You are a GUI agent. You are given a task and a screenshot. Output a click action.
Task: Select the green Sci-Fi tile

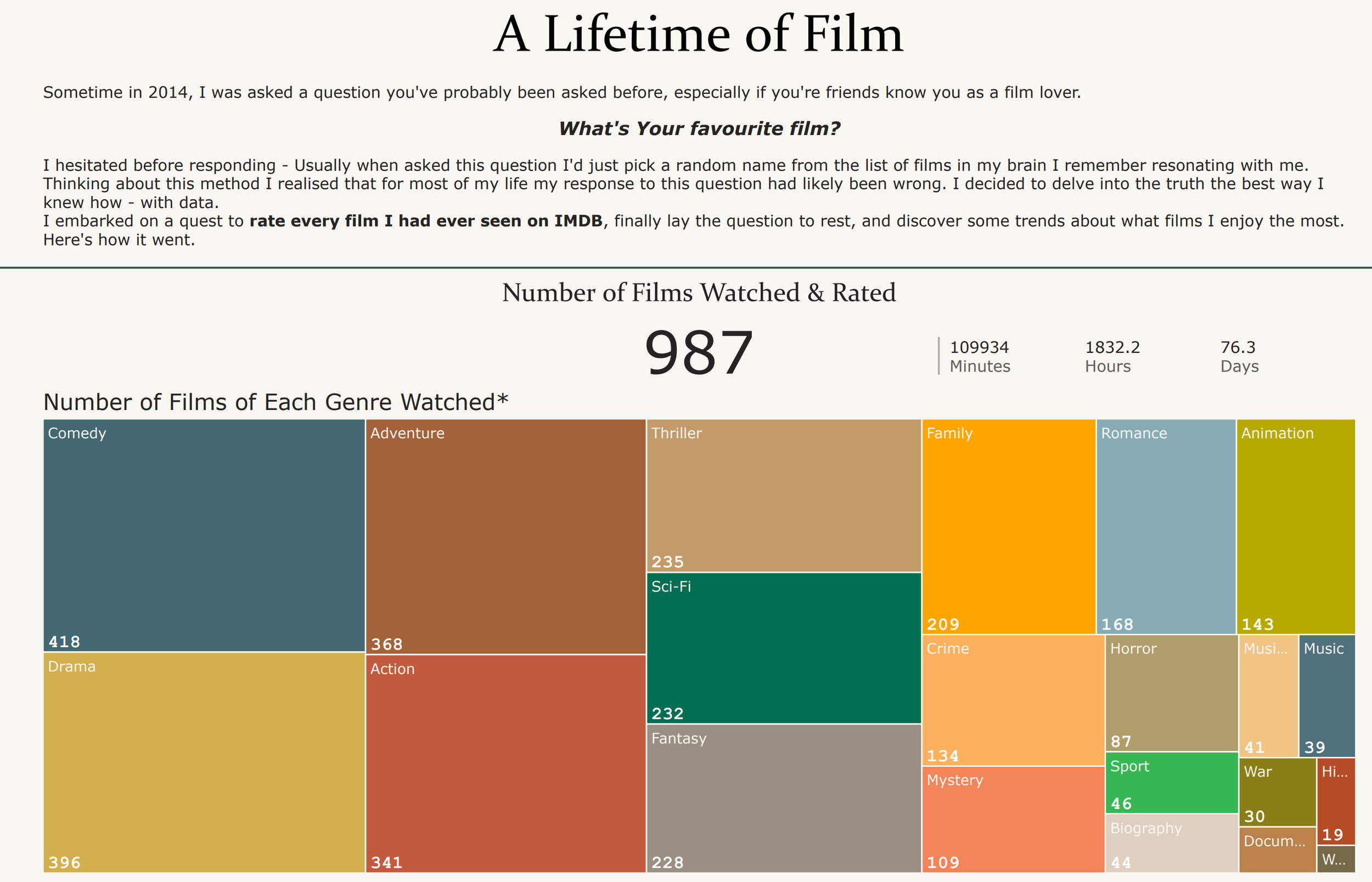click(783, 648)
